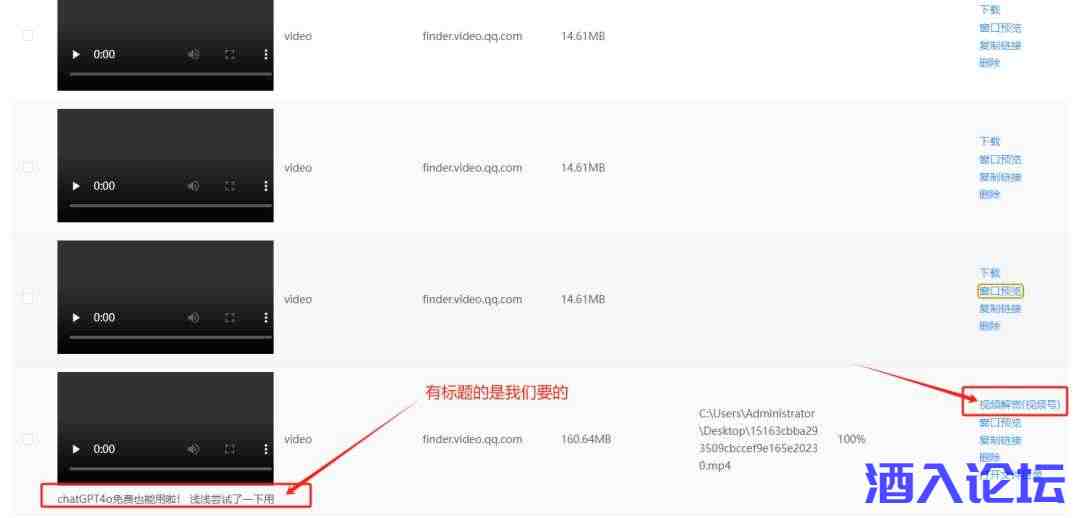The width and height of the screenshot is (1080, 518).
Task: Click 复制链接 for the 160.64MB video
Action: (1000, 440)
